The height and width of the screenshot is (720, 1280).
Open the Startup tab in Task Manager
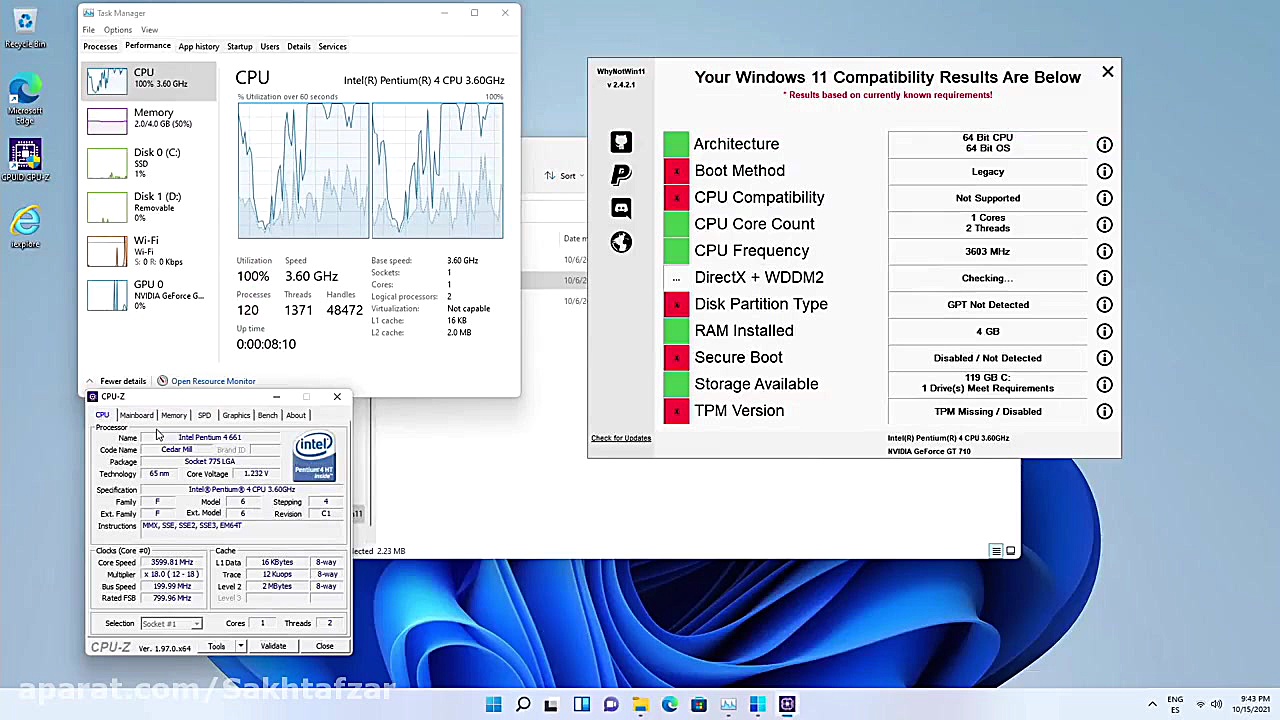(x=239, y=46)
